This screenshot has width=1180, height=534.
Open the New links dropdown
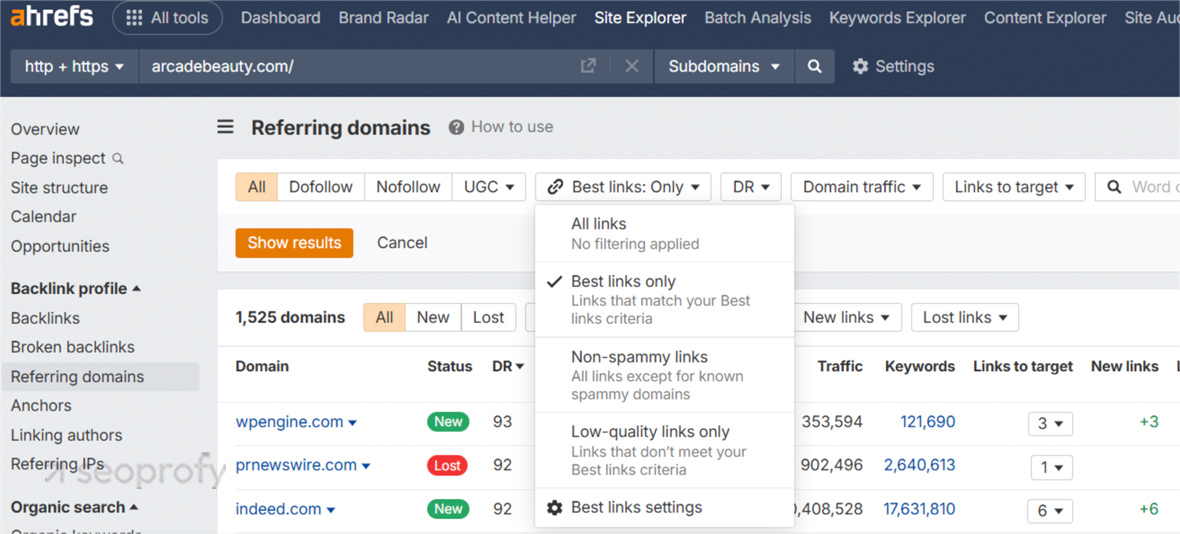tap(847, 317)
